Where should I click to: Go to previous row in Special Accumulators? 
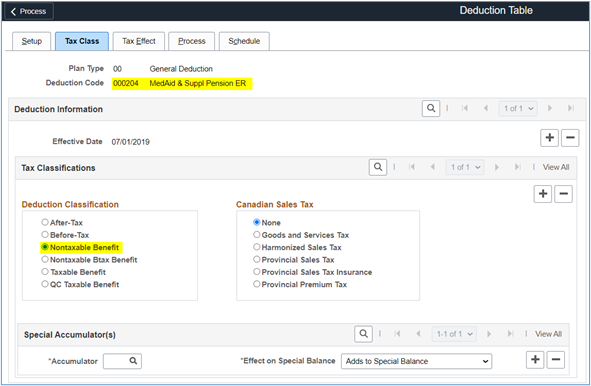(x=418, y=334)
